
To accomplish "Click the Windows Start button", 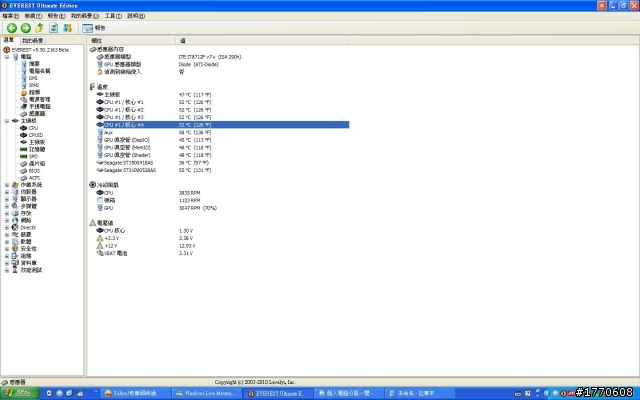I will pos(19,393).
